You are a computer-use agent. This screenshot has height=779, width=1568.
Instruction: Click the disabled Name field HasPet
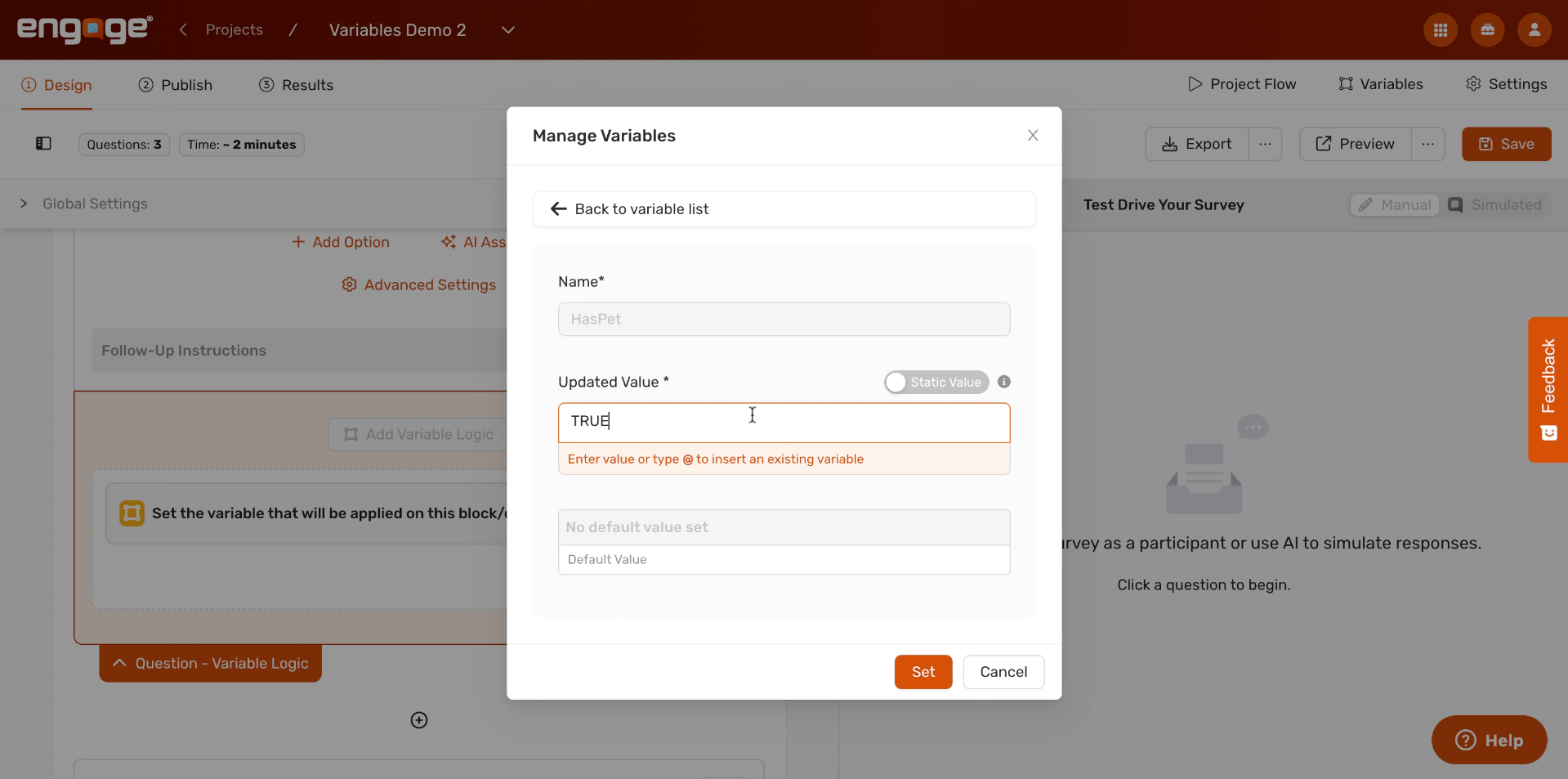pos(784,320)
